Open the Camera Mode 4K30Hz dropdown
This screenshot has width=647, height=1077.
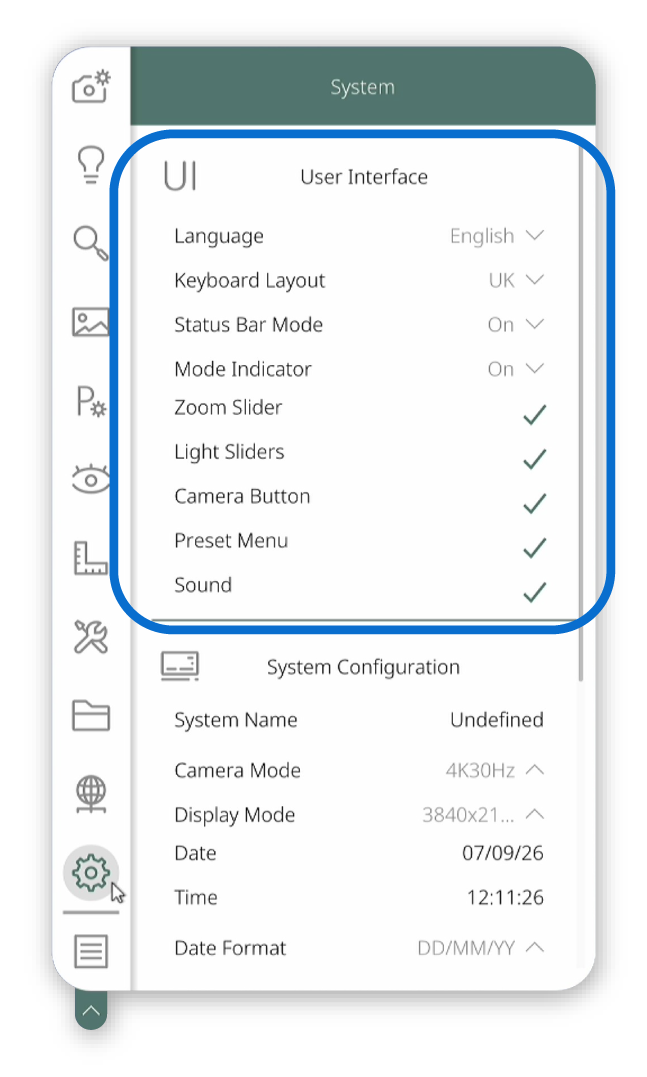tap(495, 770)
